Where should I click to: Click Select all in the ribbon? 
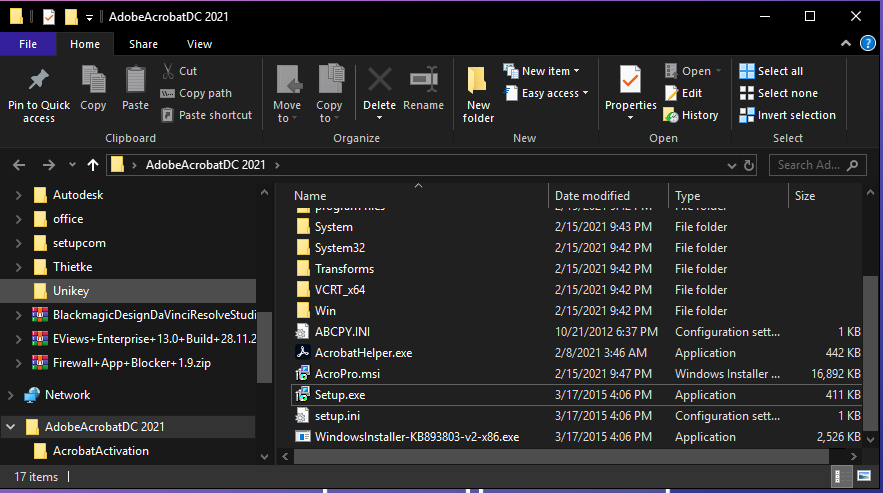click(771, 71)
